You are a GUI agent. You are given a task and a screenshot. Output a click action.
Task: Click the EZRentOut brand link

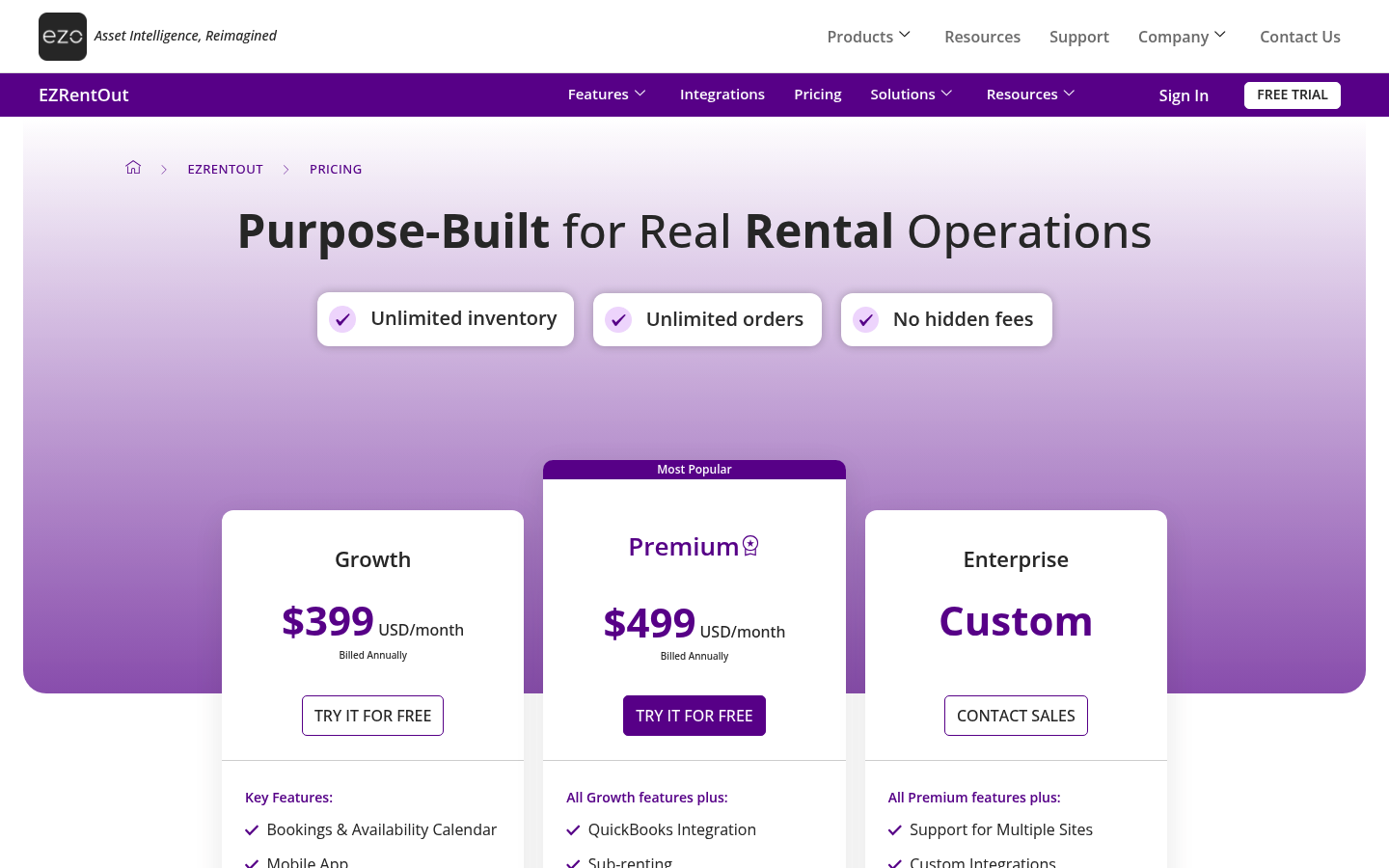84,95
